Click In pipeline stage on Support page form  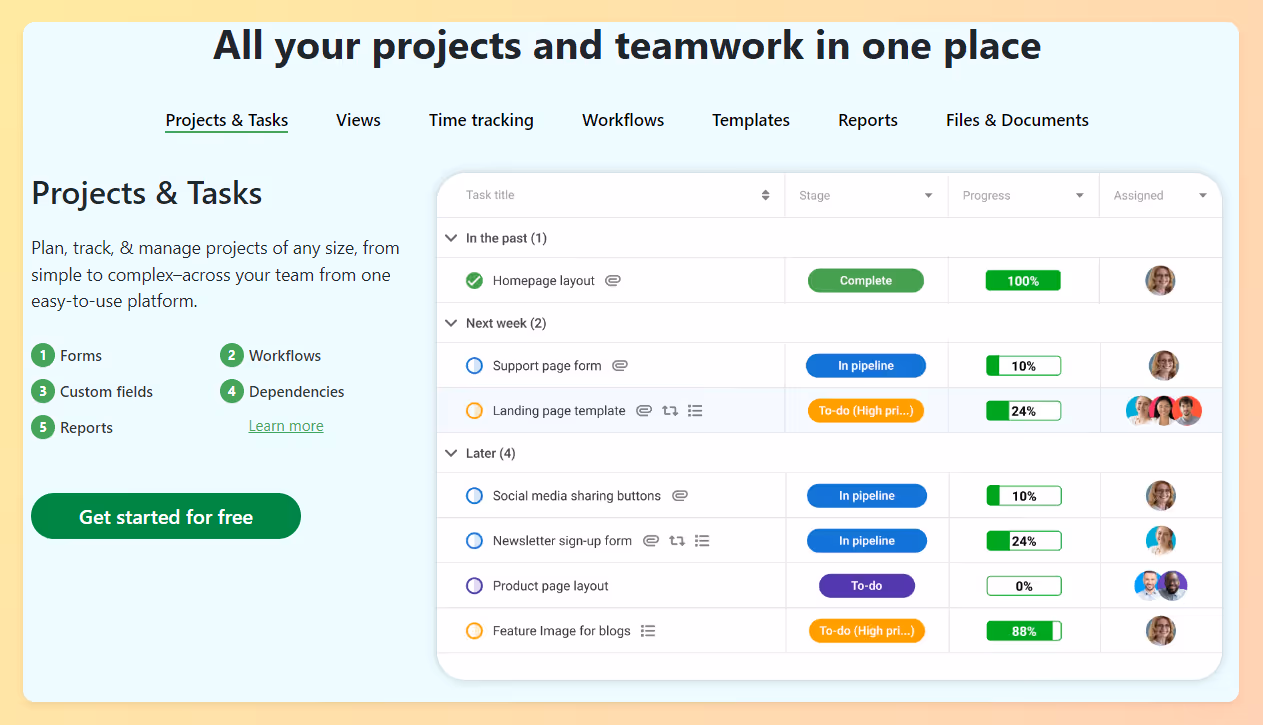point(866,366)
